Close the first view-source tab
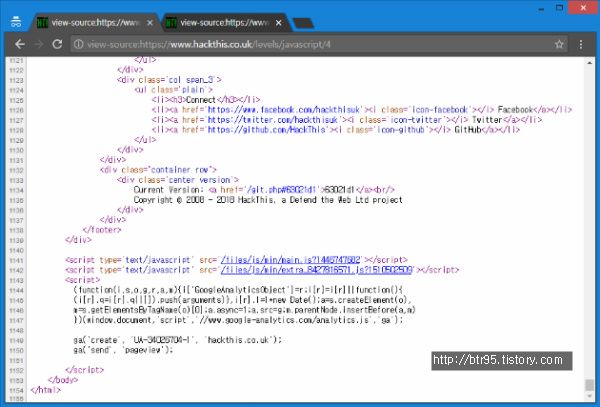This screenshot has height=407, width=600. [x=150, y=23]
